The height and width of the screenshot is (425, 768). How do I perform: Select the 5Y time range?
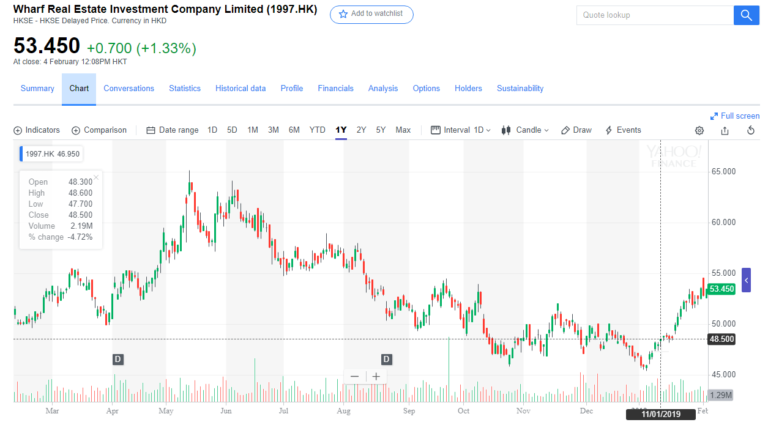coord(381,130)
